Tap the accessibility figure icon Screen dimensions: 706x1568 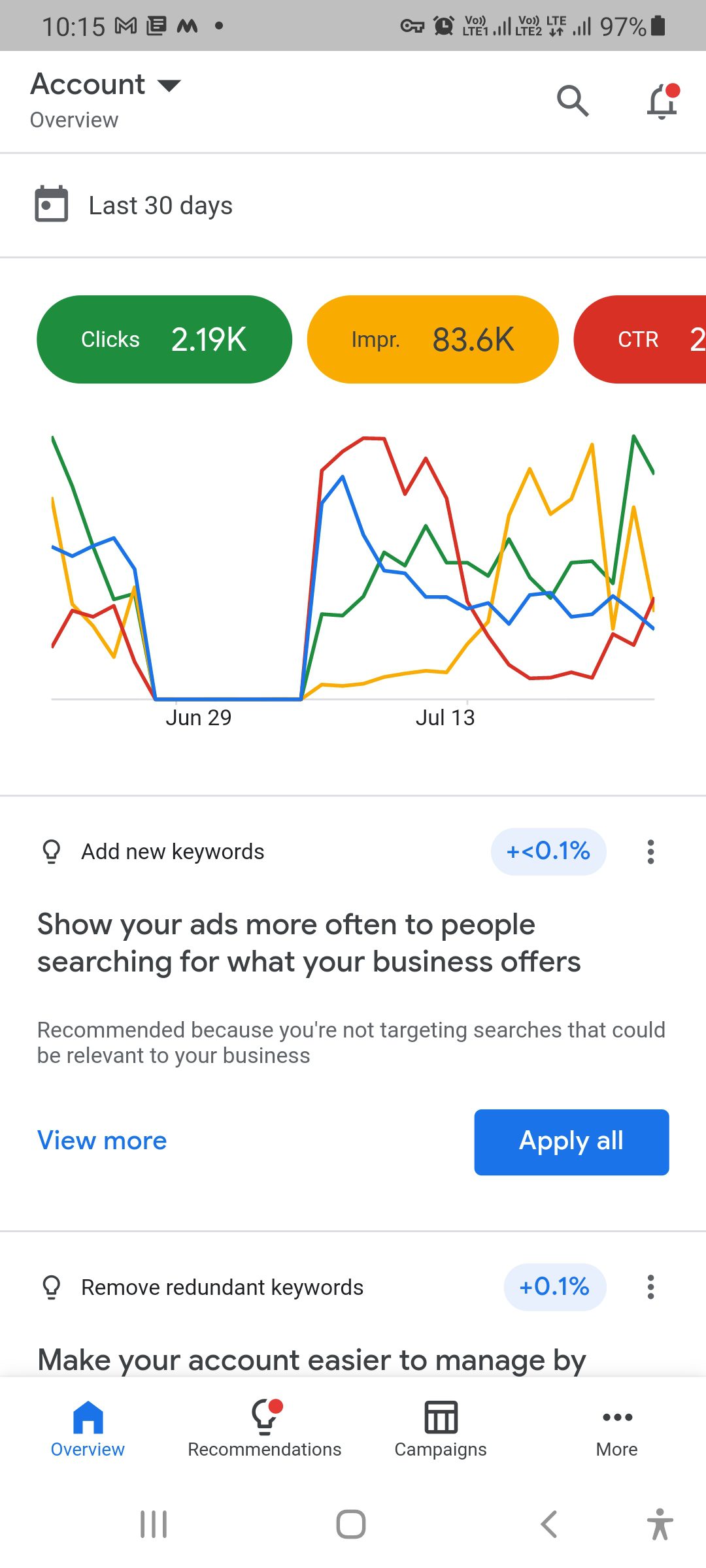point(660,1524)
